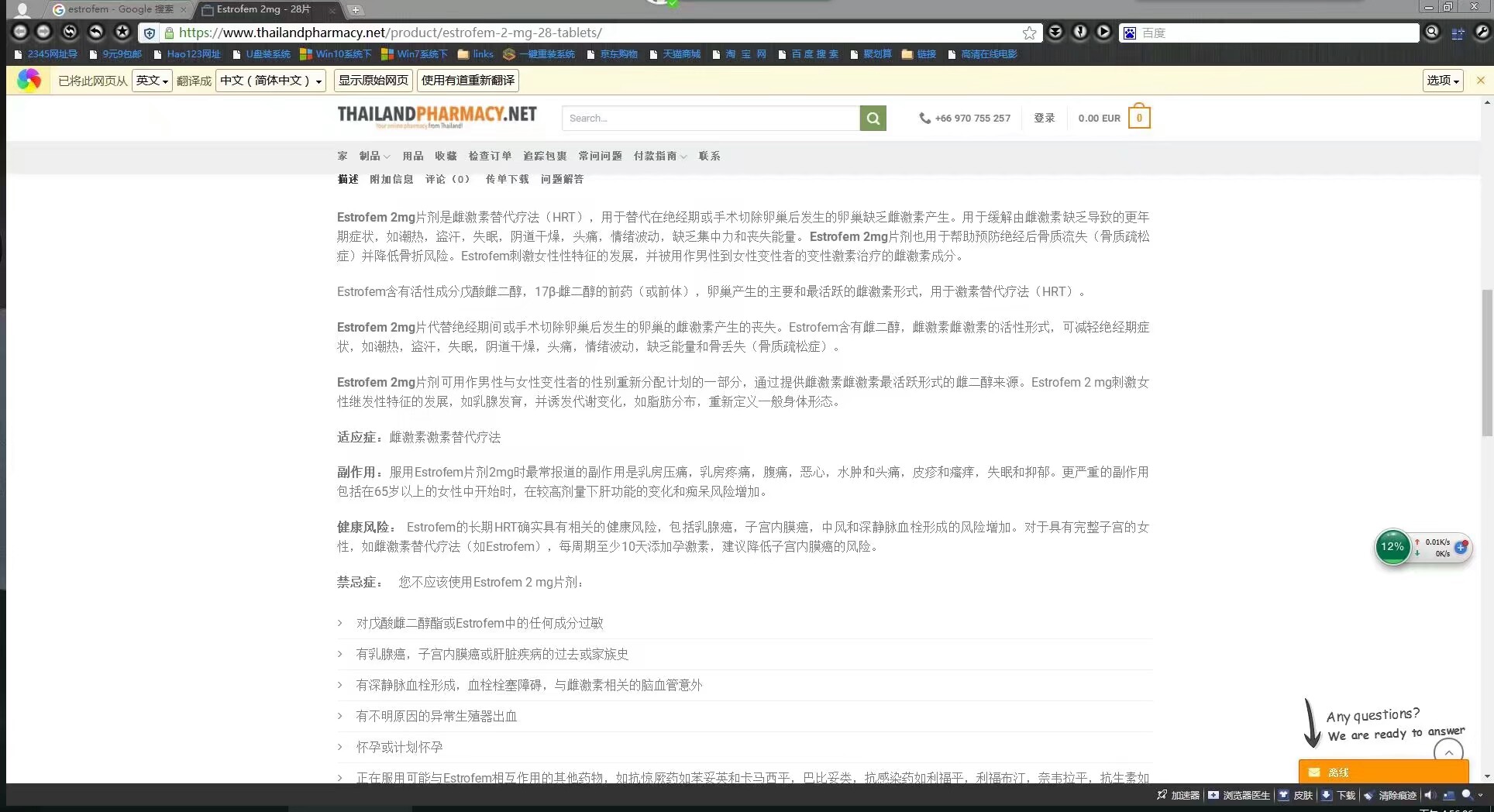Switch to estrofem Google 搜索 tab
Image resolution: width=1494 pixels, height=812 pixels.
click(x=120, y=9)
